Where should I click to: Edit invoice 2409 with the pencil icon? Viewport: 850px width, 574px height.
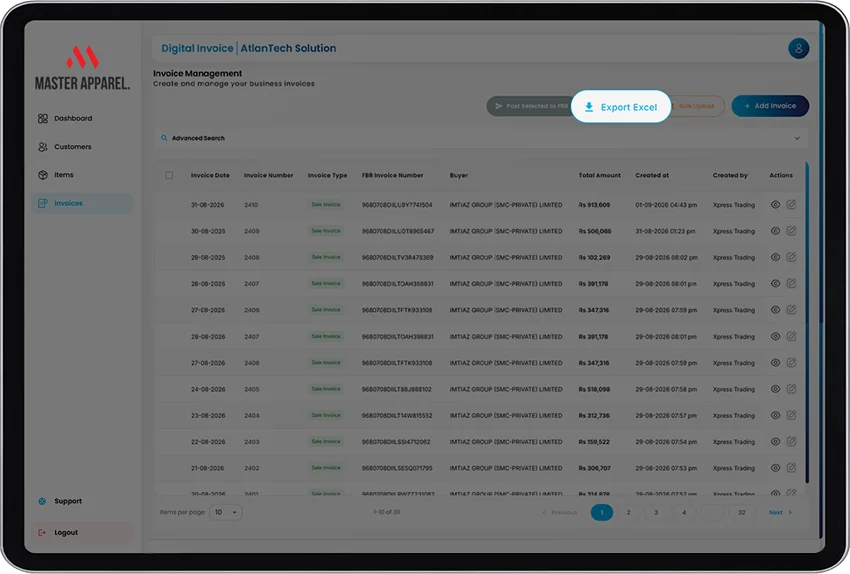791,230
